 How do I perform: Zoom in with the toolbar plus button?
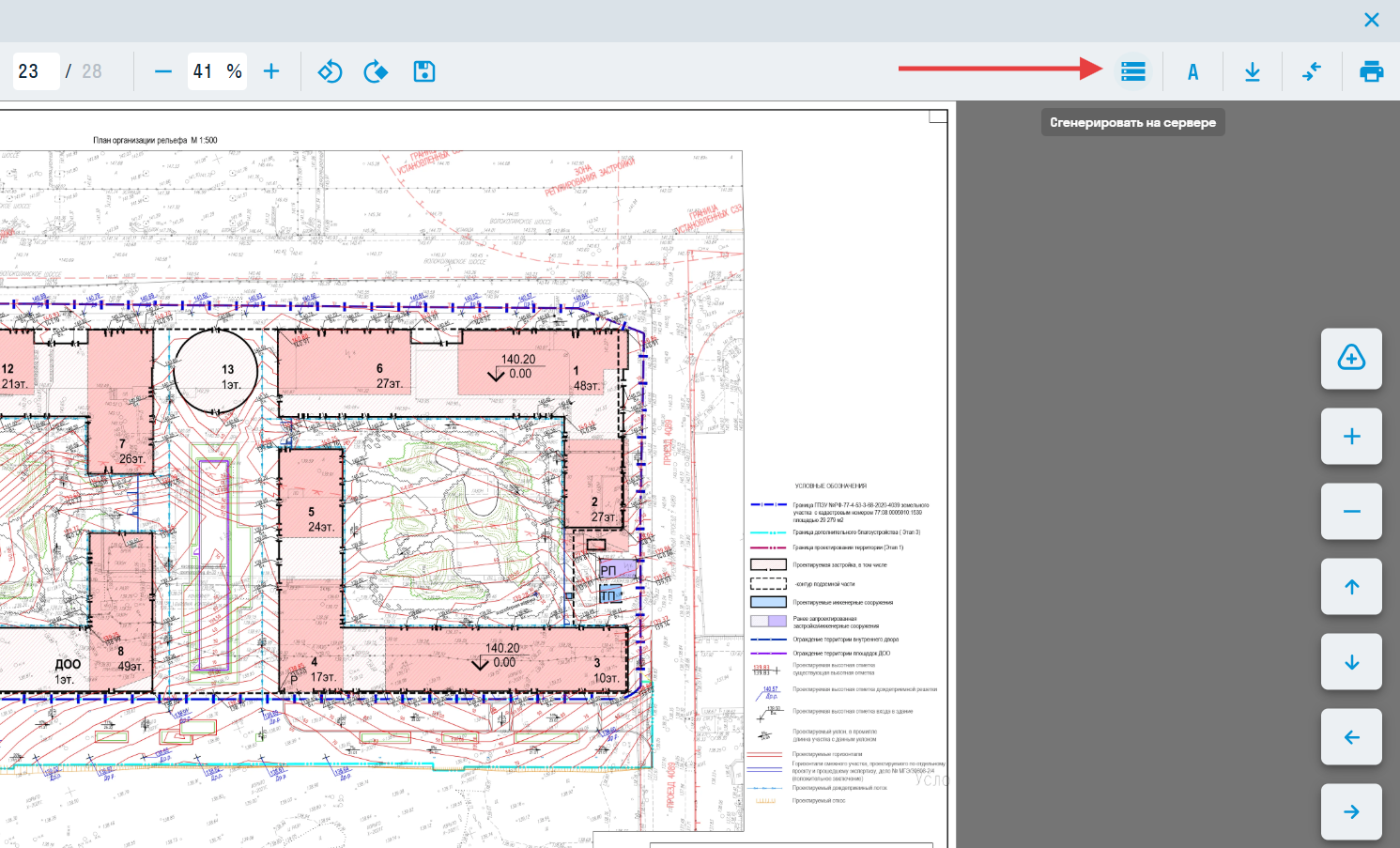coord(271,71)
